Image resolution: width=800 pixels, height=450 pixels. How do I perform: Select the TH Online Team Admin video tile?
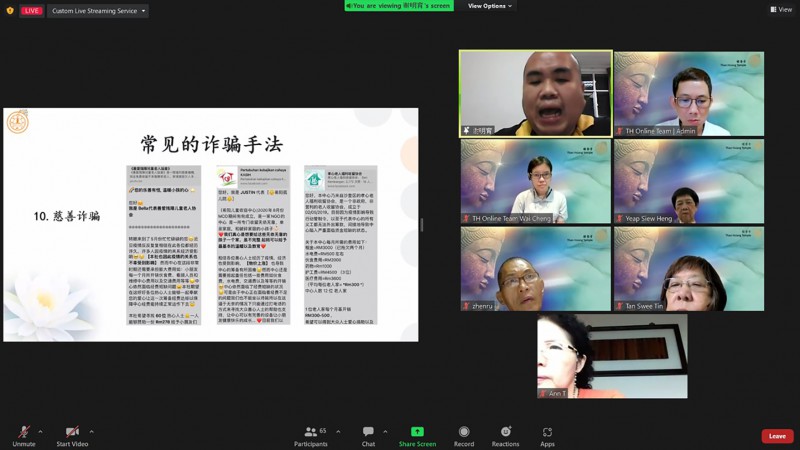click(688, 94)
